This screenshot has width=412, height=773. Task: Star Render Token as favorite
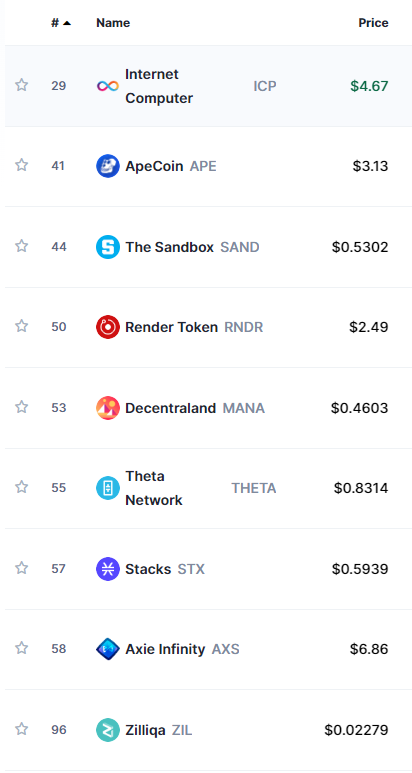[x=21, y=326]
